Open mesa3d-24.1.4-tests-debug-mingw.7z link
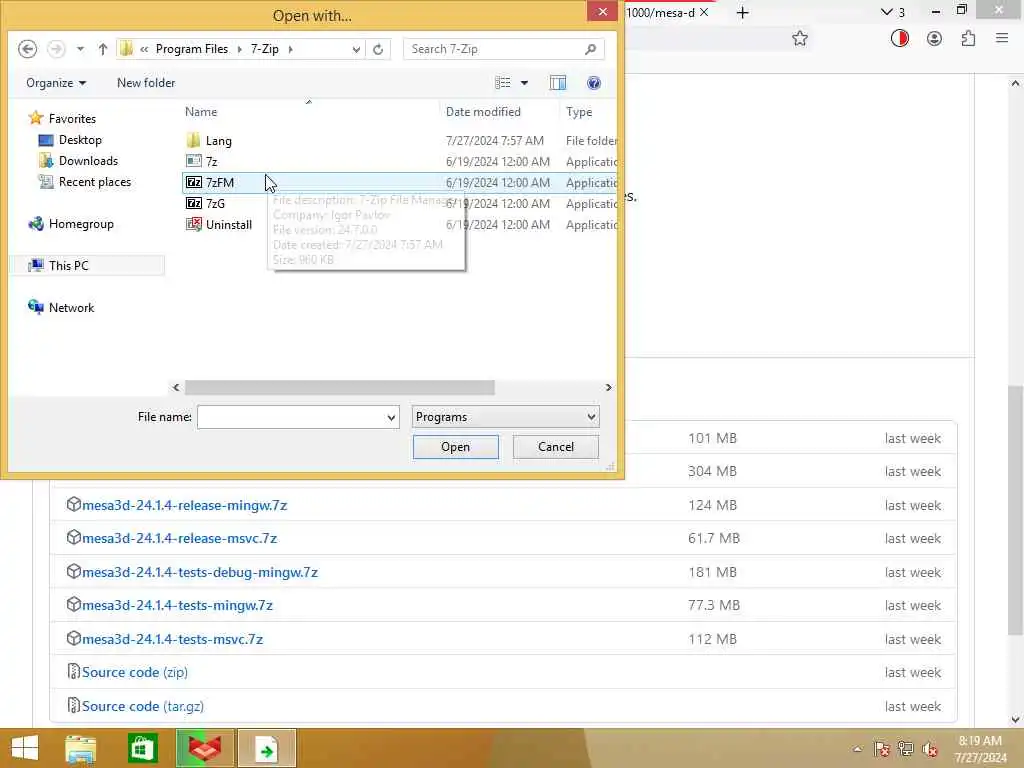 click(200, 572)
